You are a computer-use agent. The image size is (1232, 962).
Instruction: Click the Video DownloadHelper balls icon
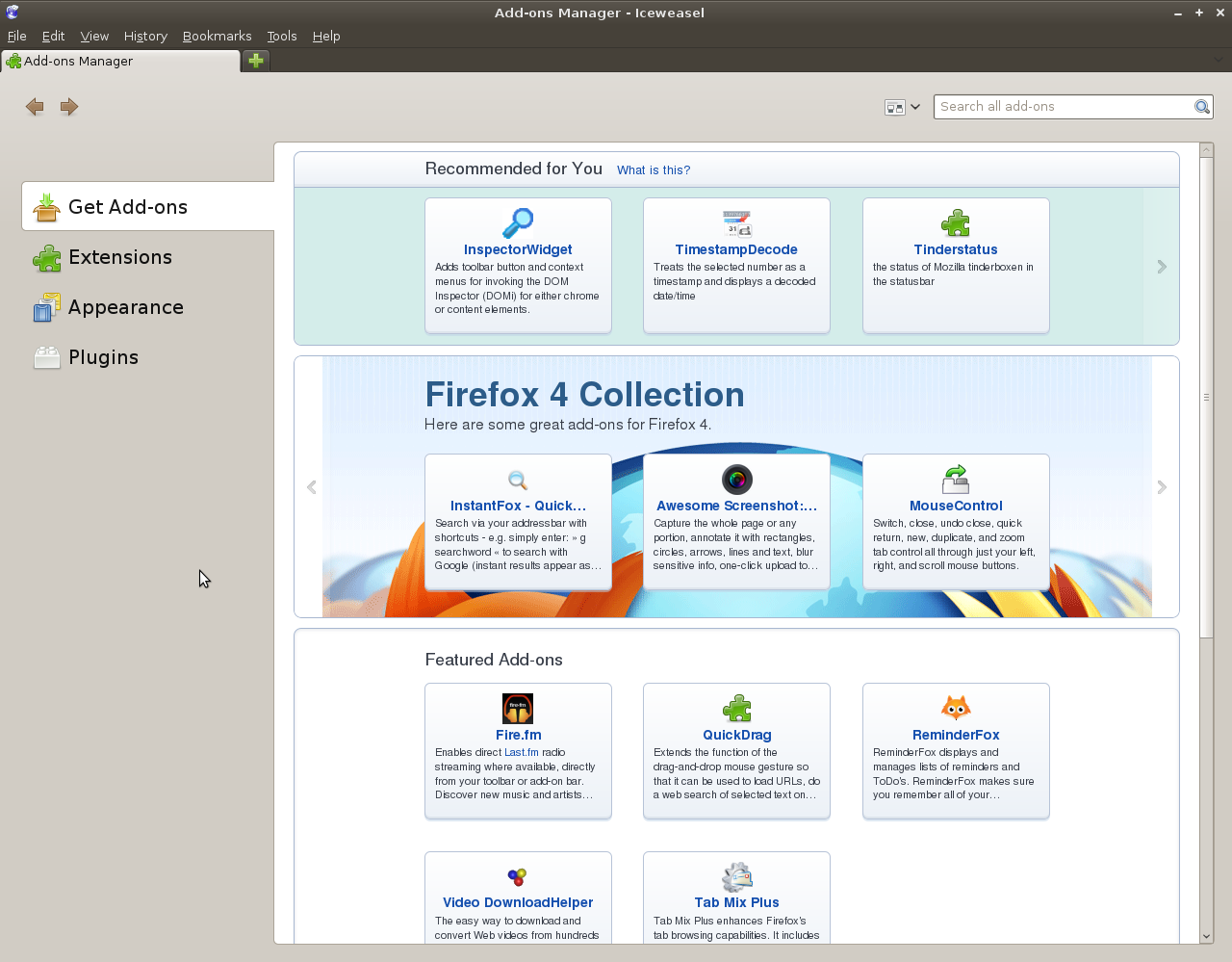[518, 877]
